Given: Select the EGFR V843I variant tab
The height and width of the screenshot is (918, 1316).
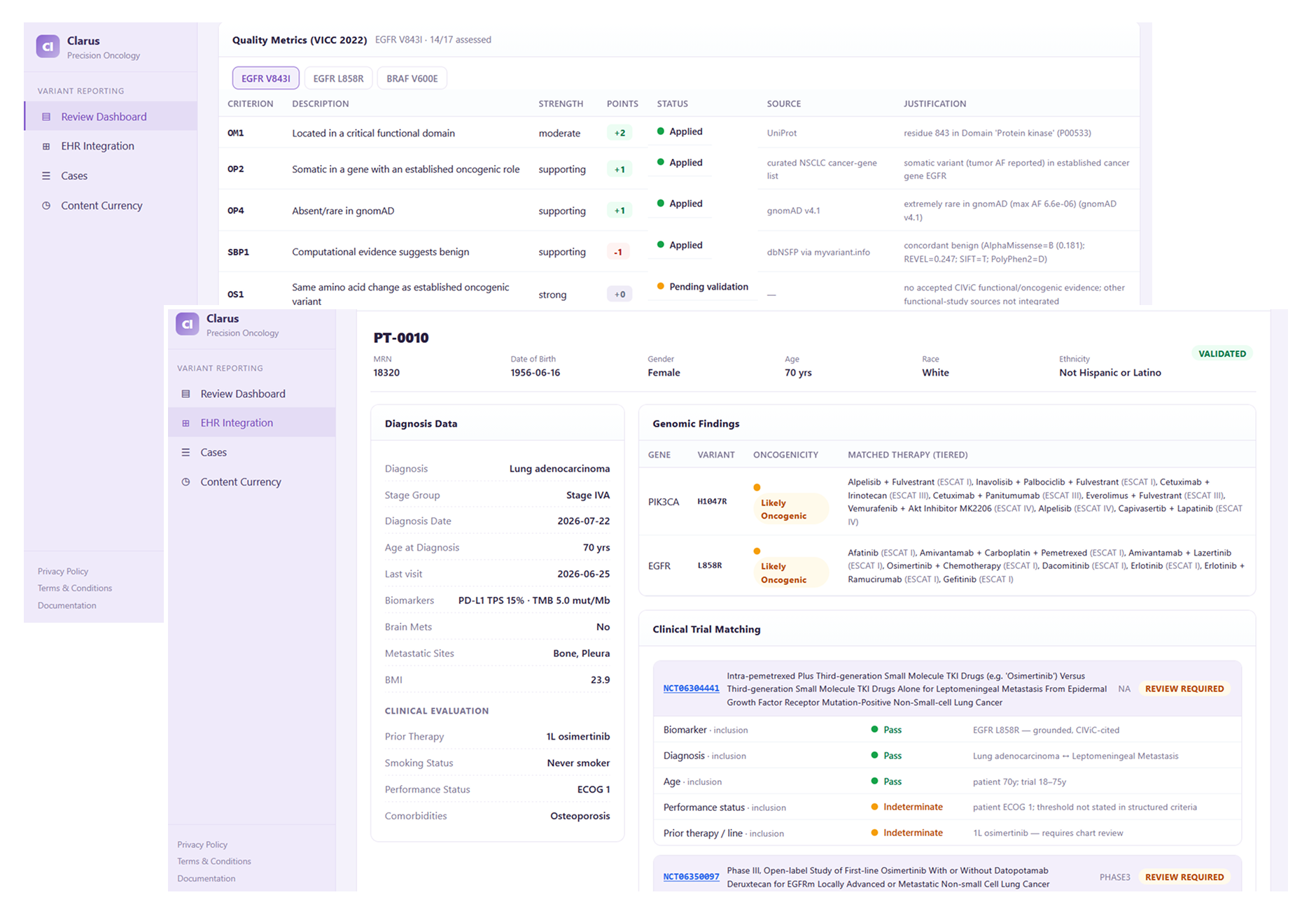Looking at the screenshot, I should click(x=266, y=78).
